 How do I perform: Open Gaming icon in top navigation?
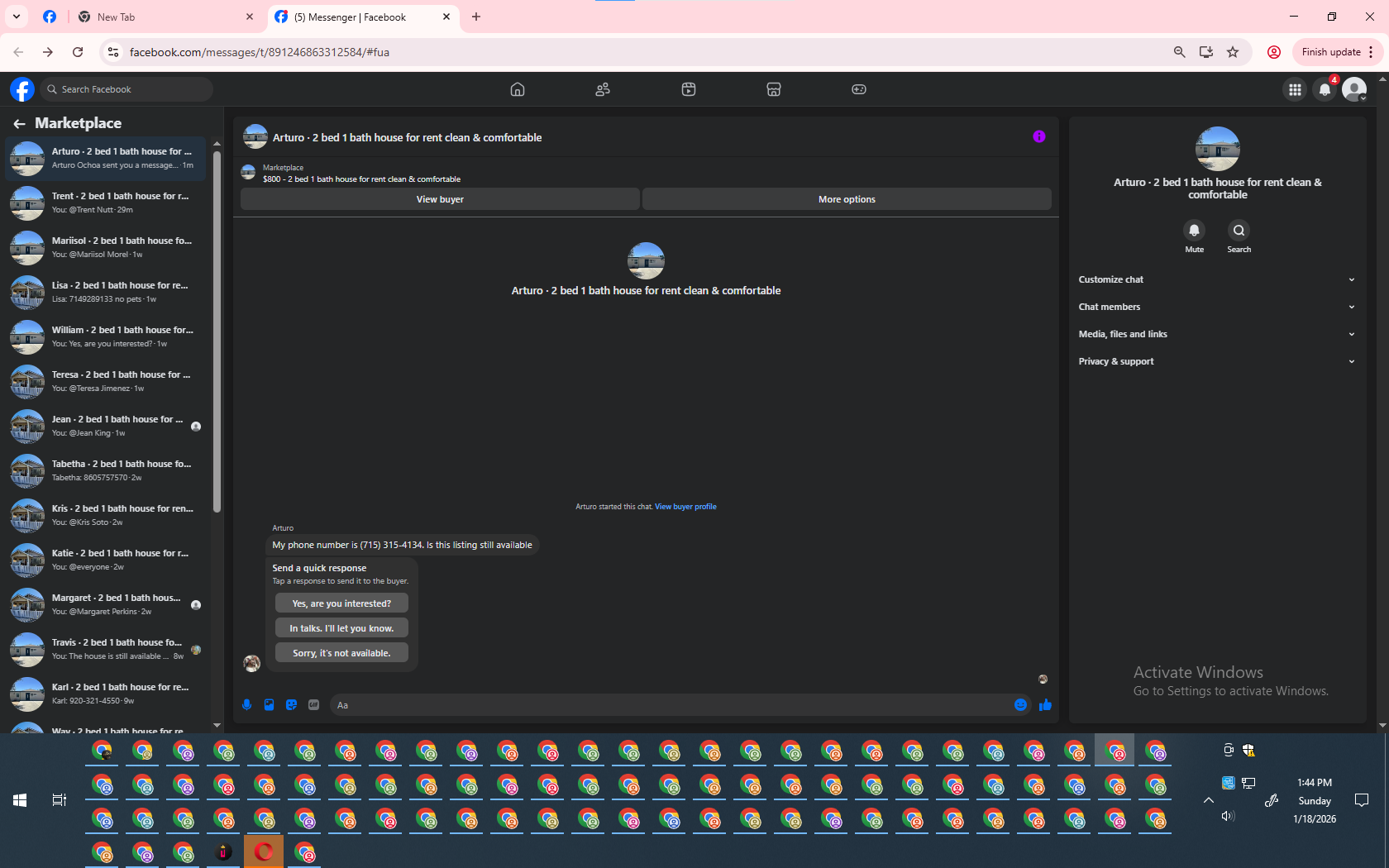[859, 89]
